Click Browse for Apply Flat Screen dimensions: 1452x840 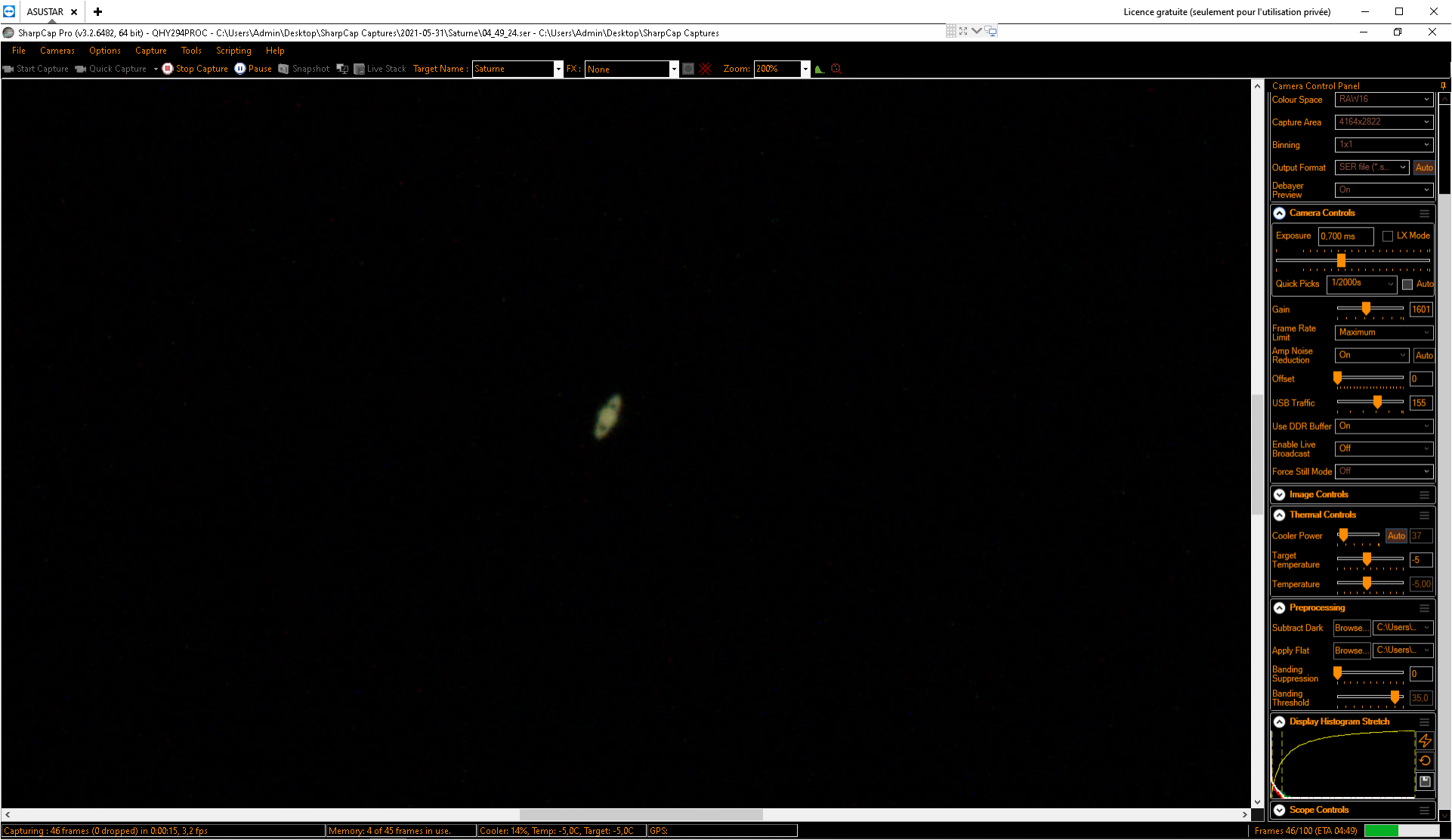click(x=1352, y=651)
